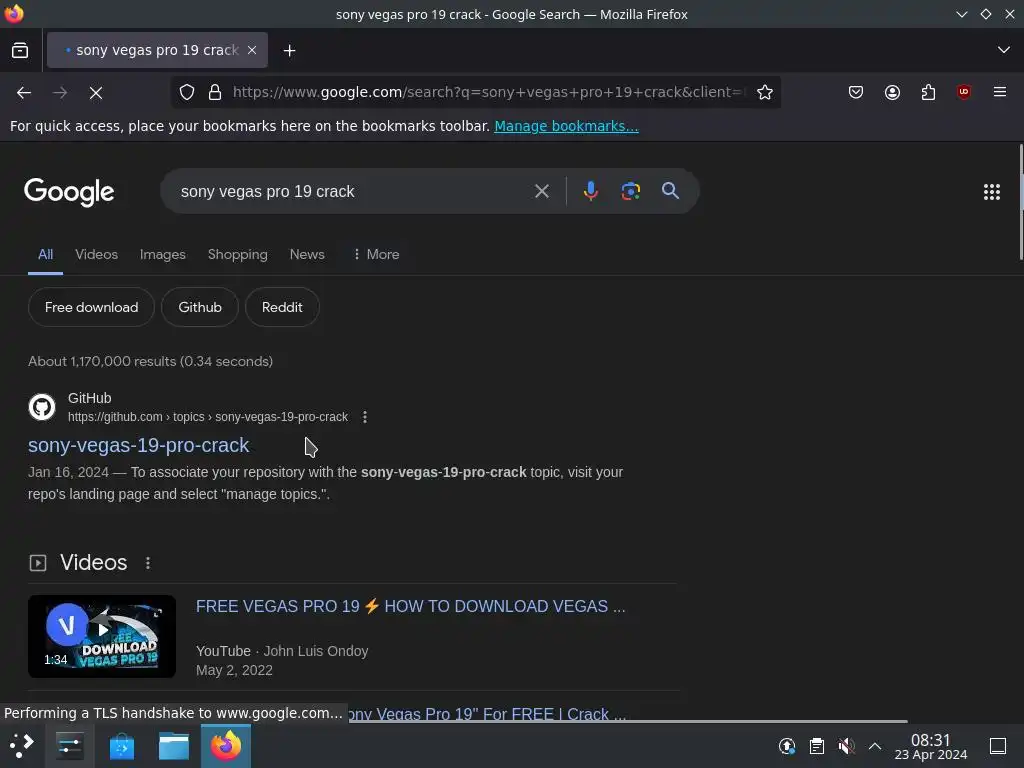This screenshot has height=768, width=1024.
Task: Play the Download Vegas Pro 19 video thumbnail
Action: [102, 636]
